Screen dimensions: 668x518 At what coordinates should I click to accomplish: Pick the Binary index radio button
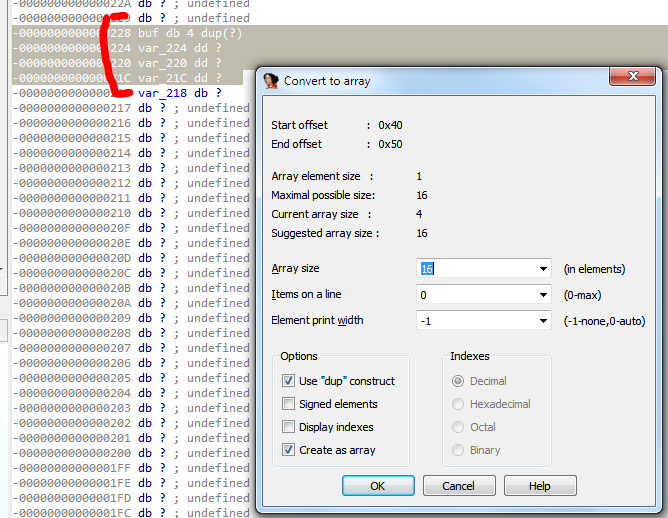[x=459, y=450]
